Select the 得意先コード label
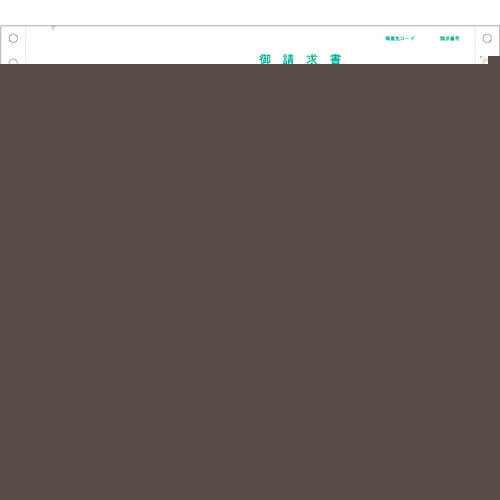Viewport: 500px width, 500px height. click(400, 38)
